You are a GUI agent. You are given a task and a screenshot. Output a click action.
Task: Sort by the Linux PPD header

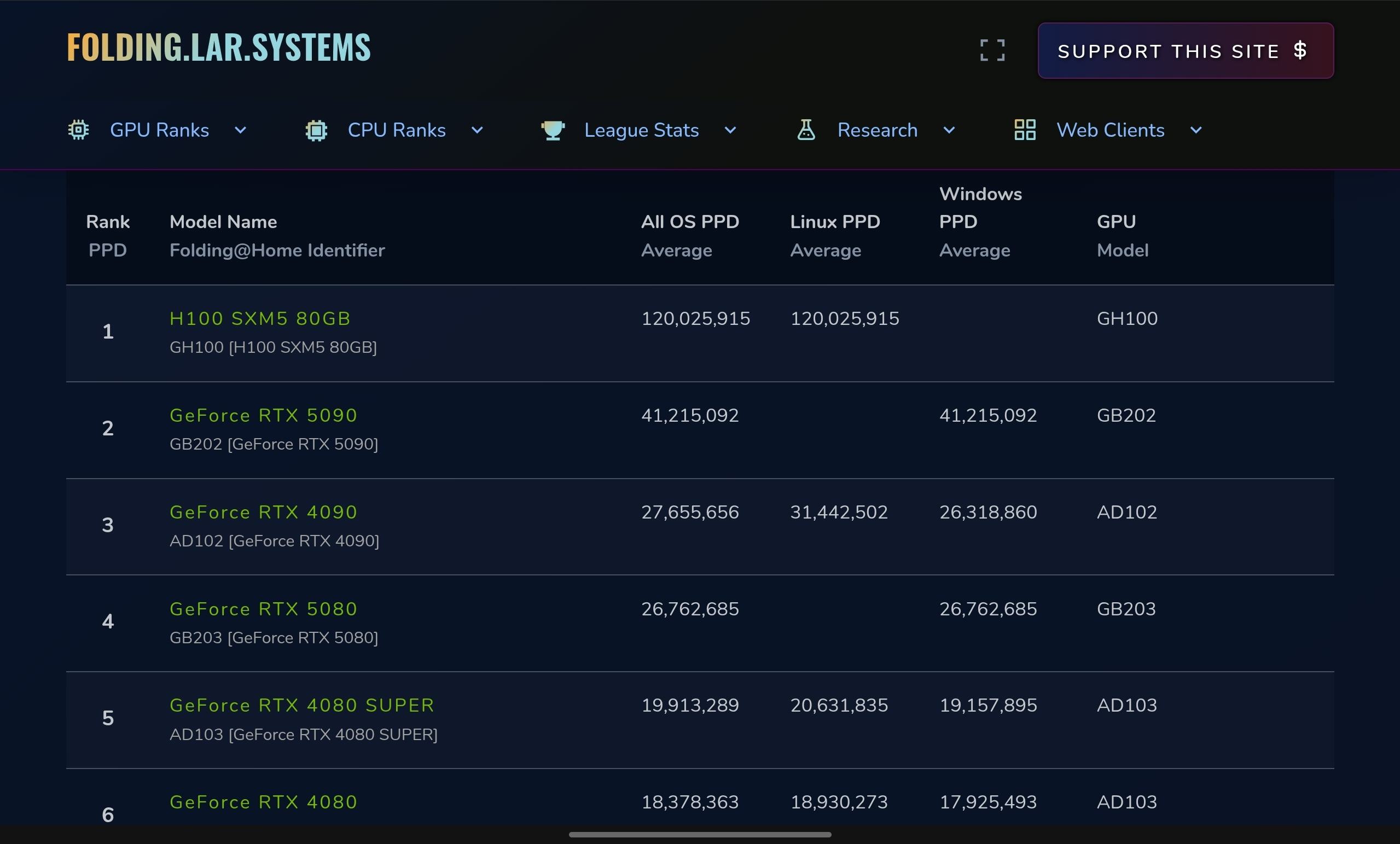835,236
